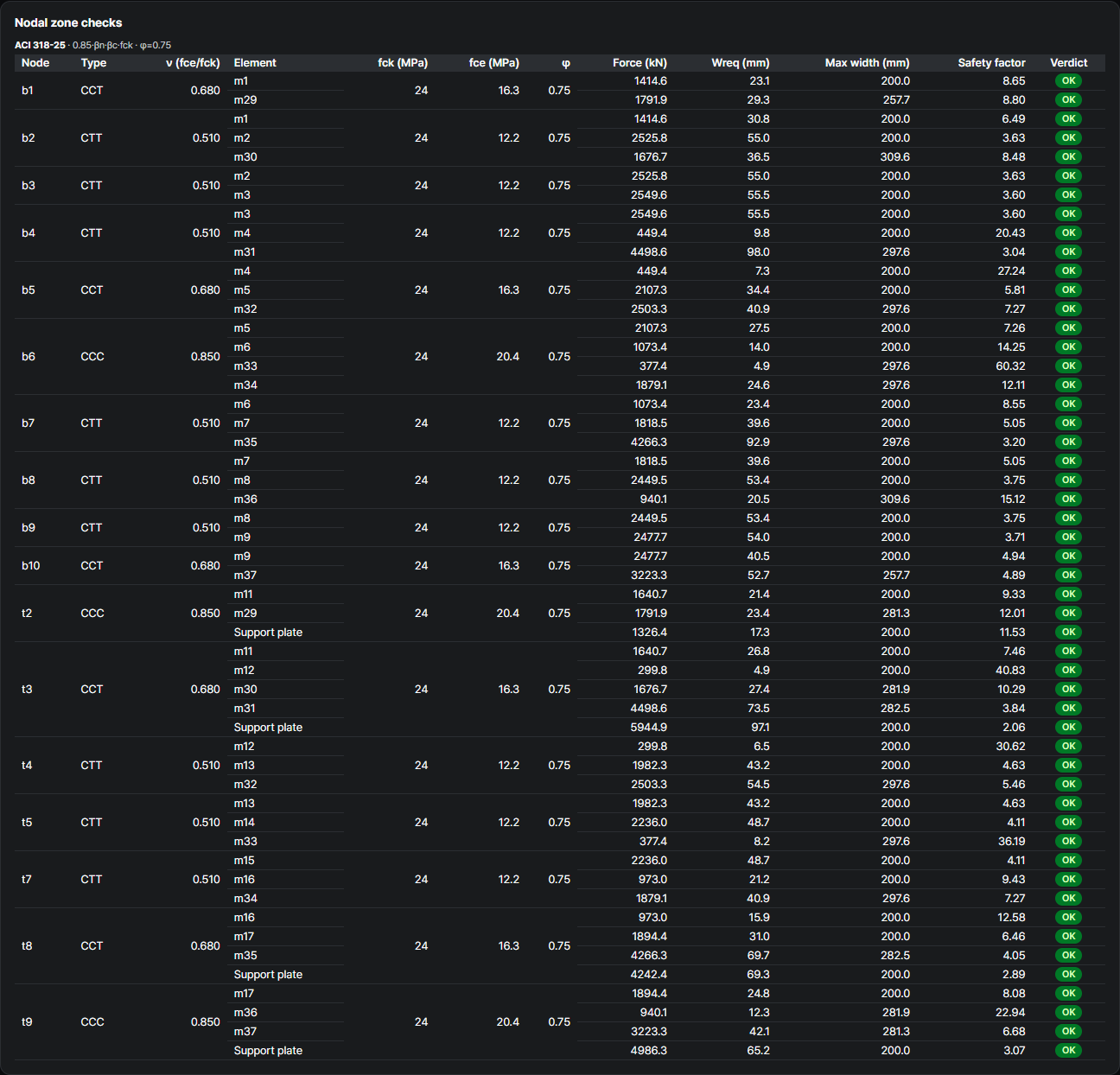Click the 22.94 safety factor value
This screenshot has height=1075, width=1120.
coord(1010,1012)
